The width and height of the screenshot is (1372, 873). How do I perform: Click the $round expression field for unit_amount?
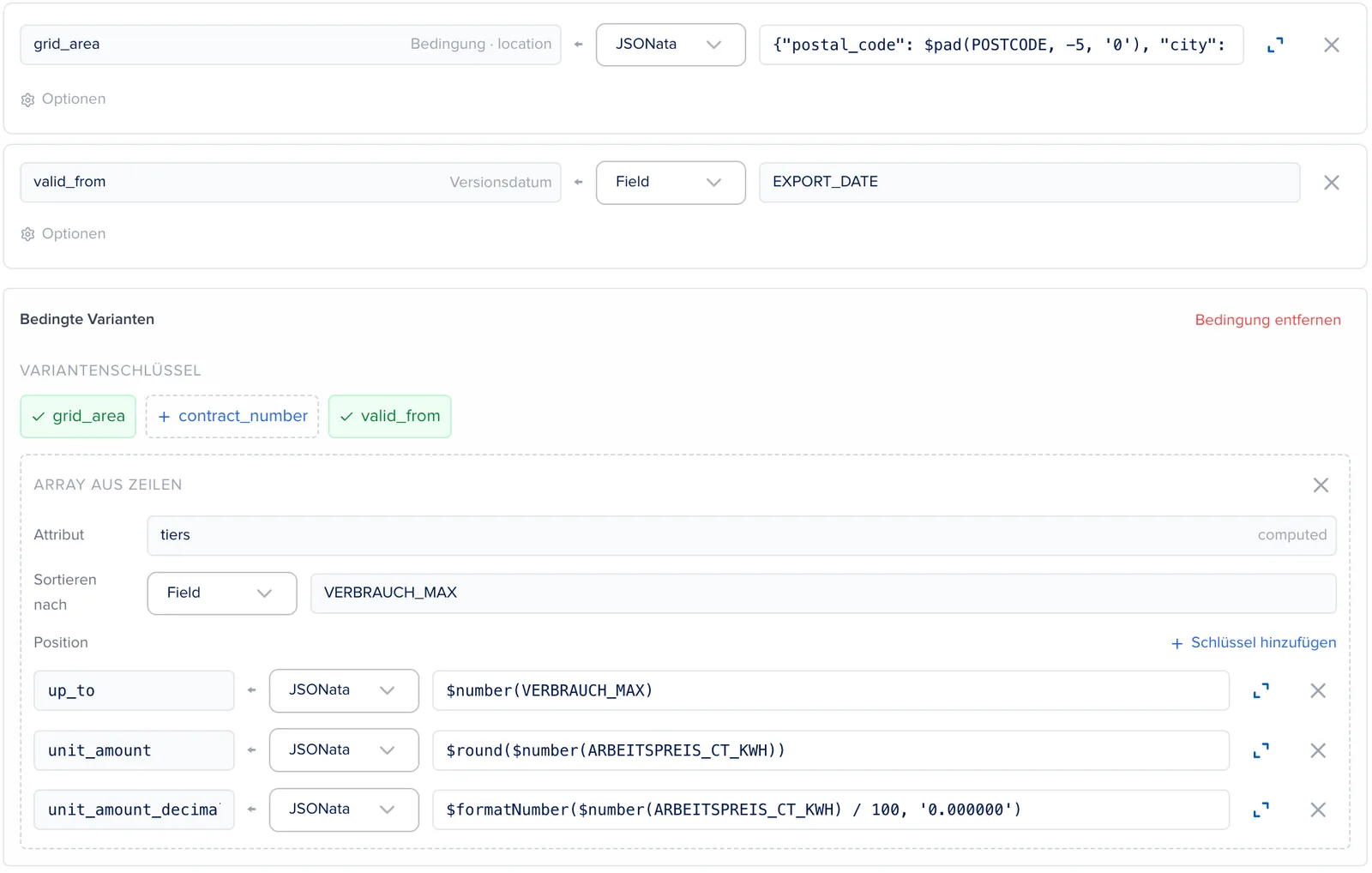(831, 750)
